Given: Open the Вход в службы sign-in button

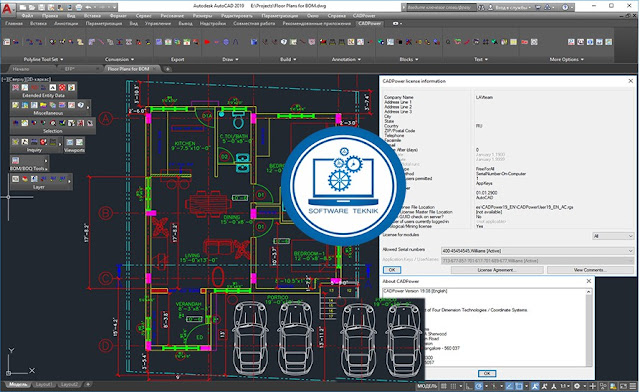Looking at the screenshot, I should point(512,7).
